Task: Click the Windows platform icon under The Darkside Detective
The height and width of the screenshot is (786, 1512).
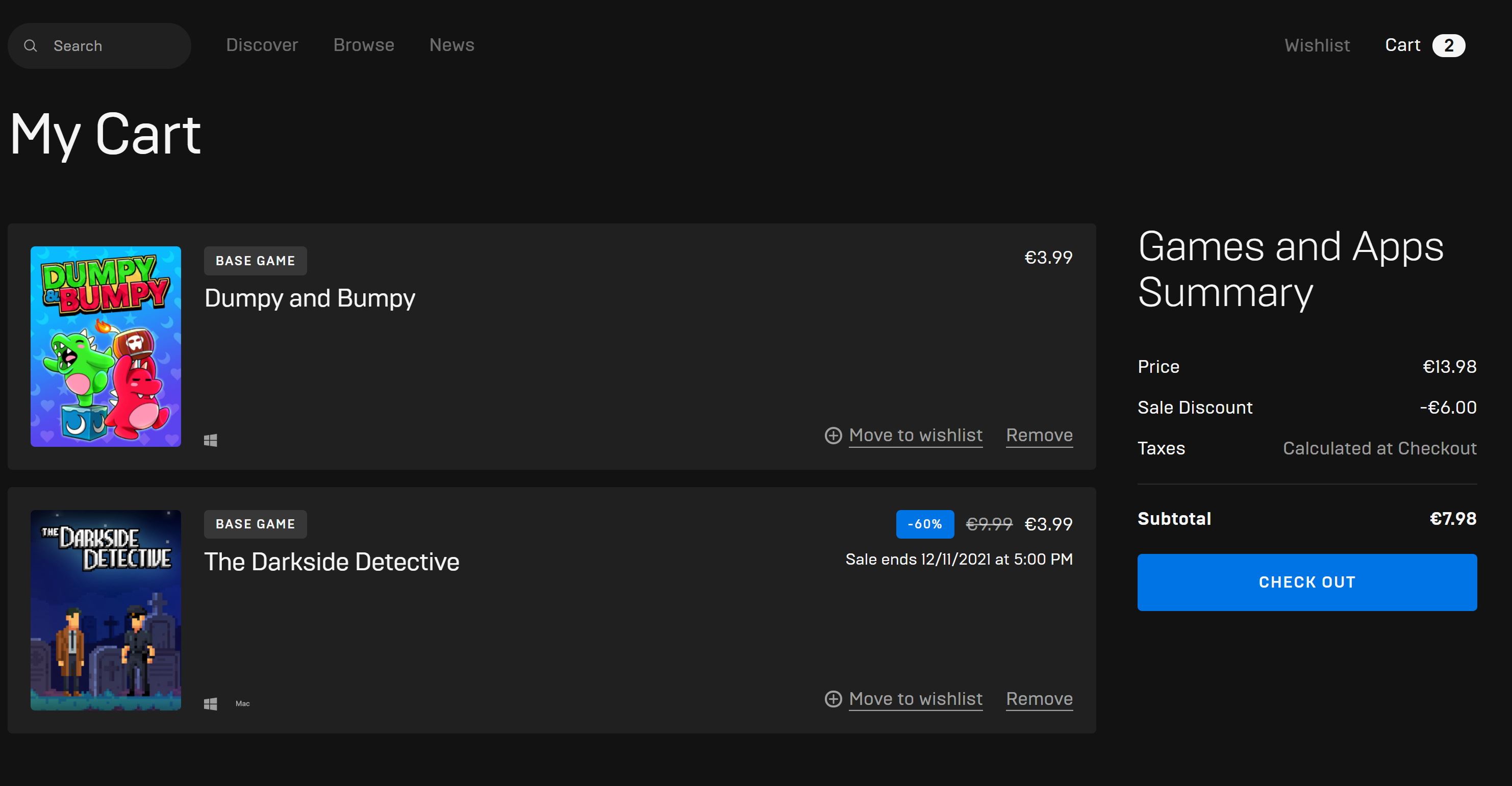Action: click(x=211, y=704)
